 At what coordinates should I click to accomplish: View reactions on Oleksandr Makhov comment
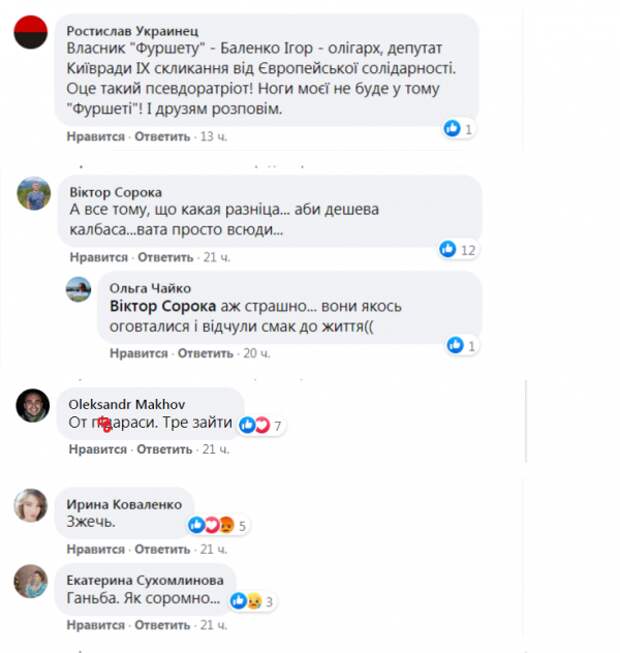point(262,425)
